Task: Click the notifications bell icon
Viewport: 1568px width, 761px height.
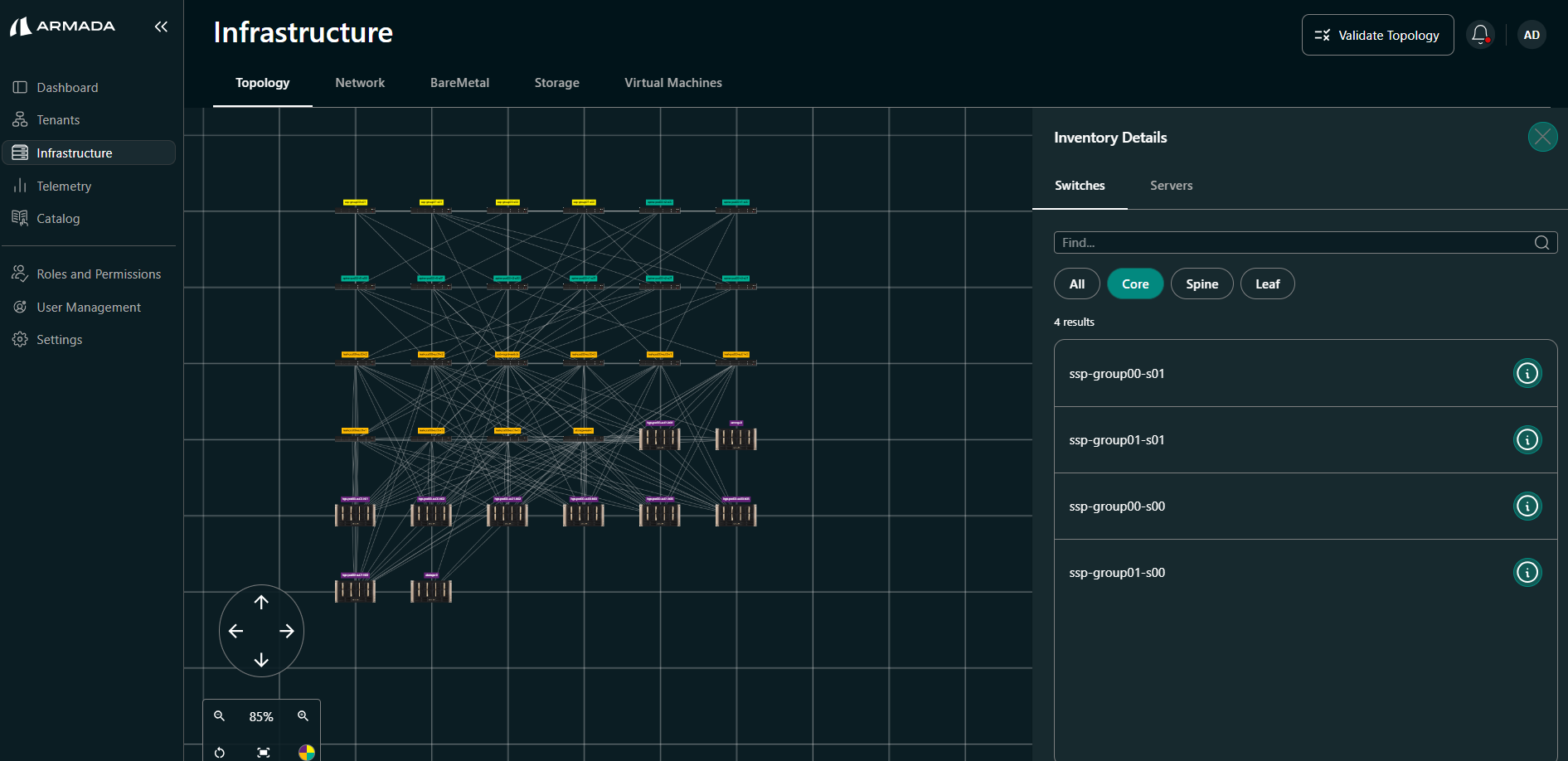Action: click(x=1480, y=34)
